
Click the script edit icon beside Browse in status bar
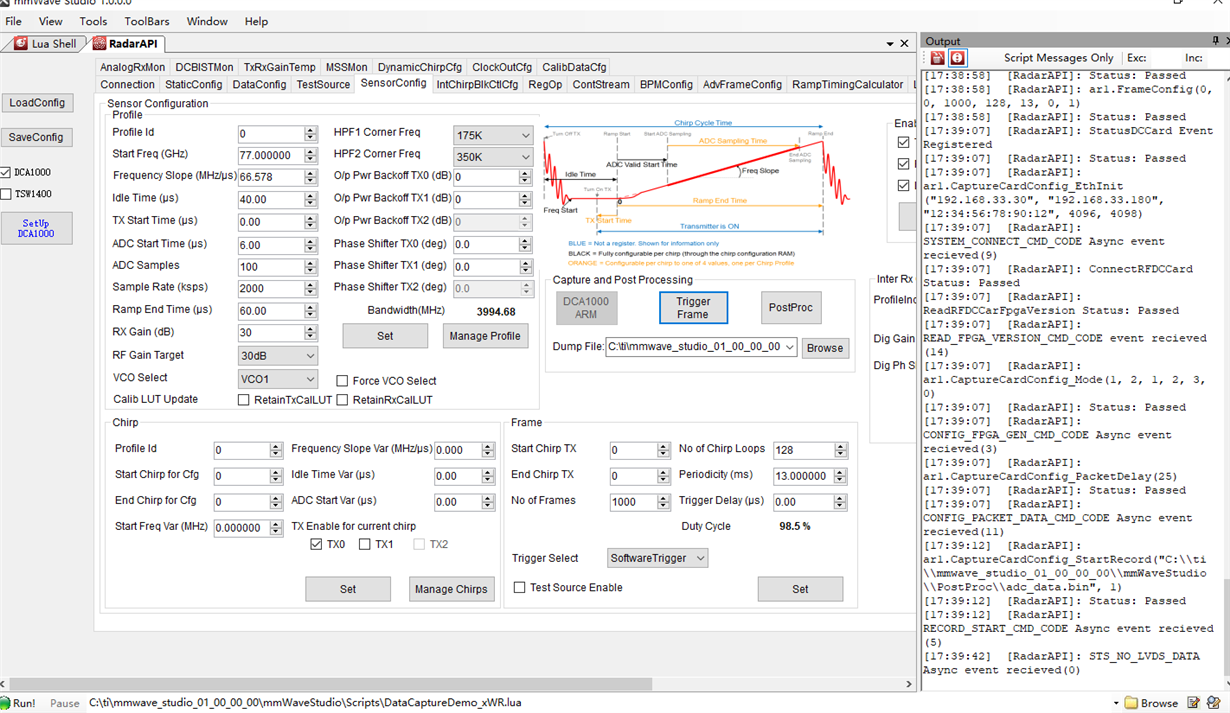1194,703
